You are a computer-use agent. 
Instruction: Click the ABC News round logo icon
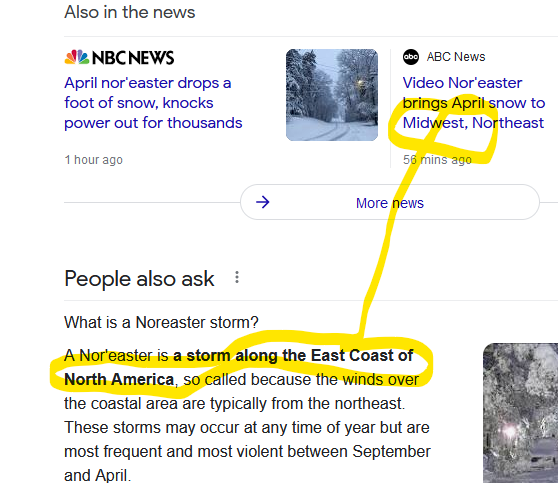(x=411, y=57)
